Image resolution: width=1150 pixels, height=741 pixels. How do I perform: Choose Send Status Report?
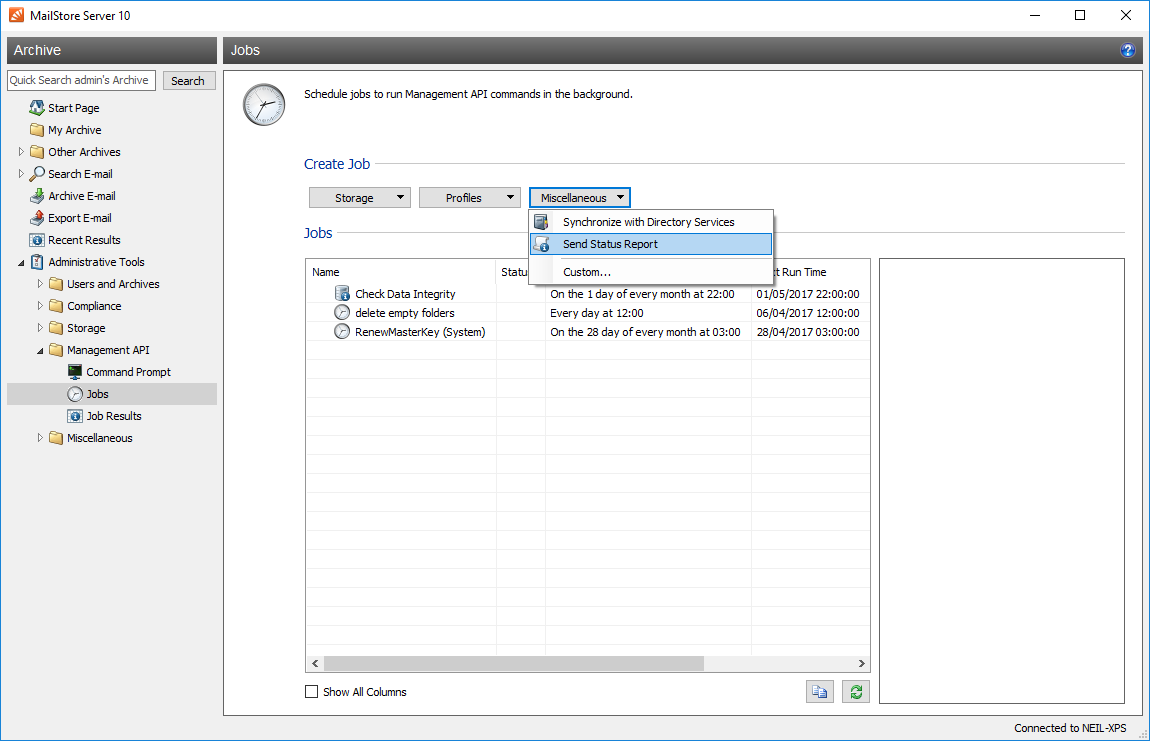pos(651,244)
